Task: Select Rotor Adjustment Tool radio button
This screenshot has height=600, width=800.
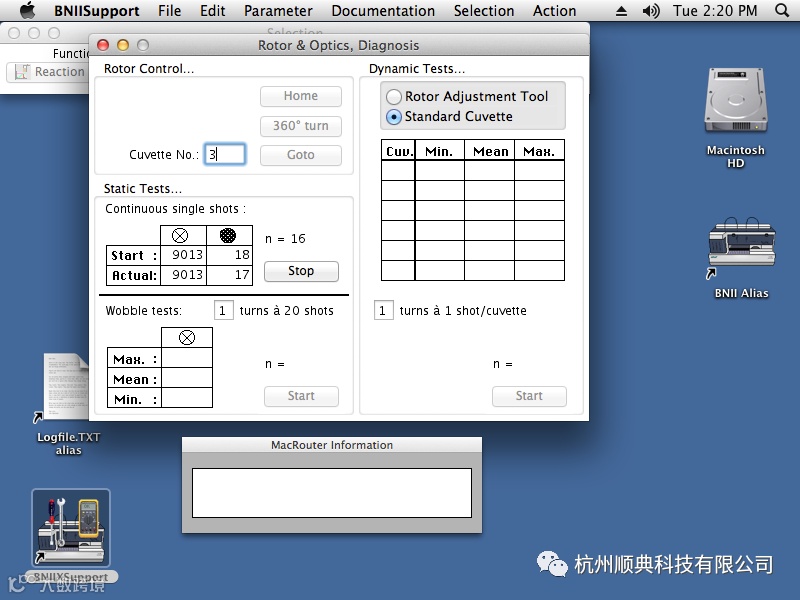Action: click(394, 97)
